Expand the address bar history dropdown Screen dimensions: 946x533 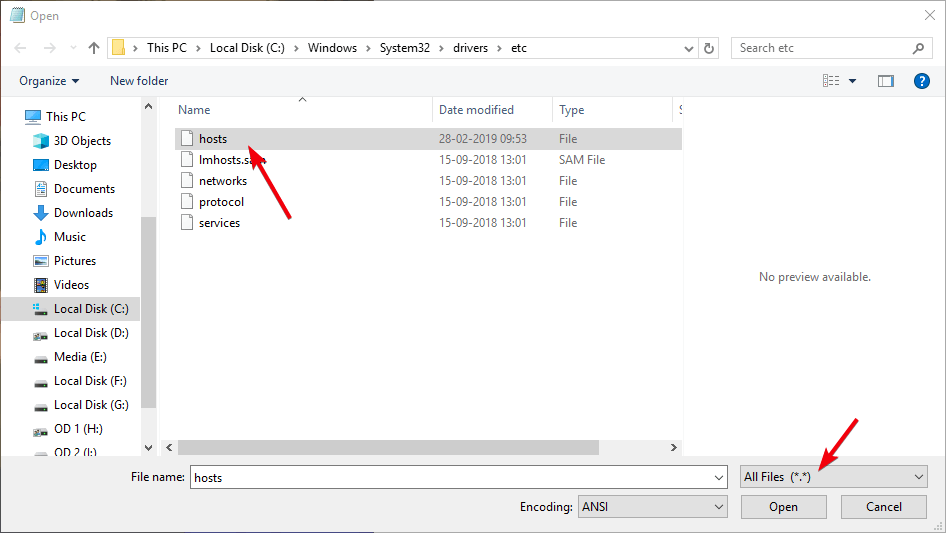688,48
